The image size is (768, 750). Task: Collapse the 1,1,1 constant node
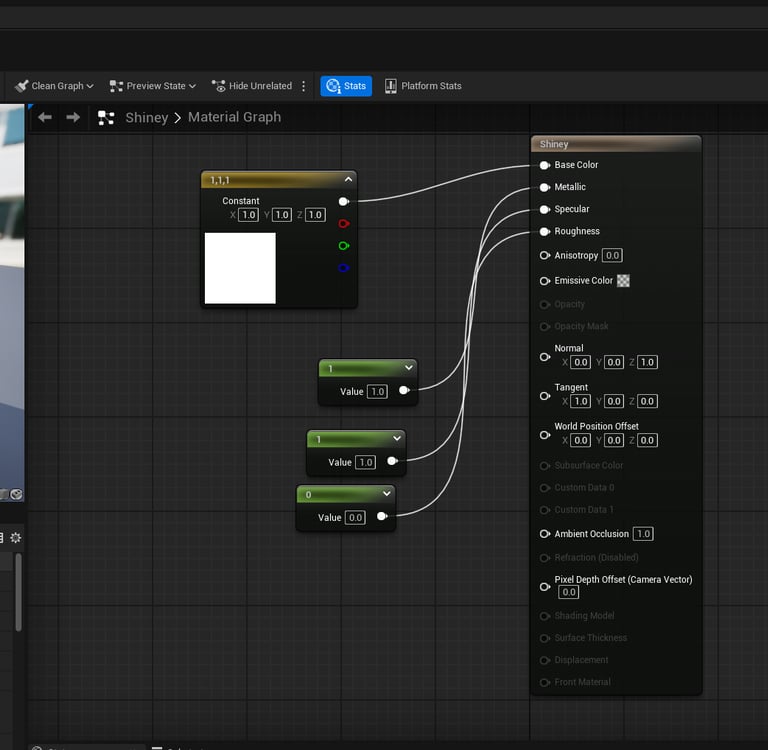pos(348,179)
